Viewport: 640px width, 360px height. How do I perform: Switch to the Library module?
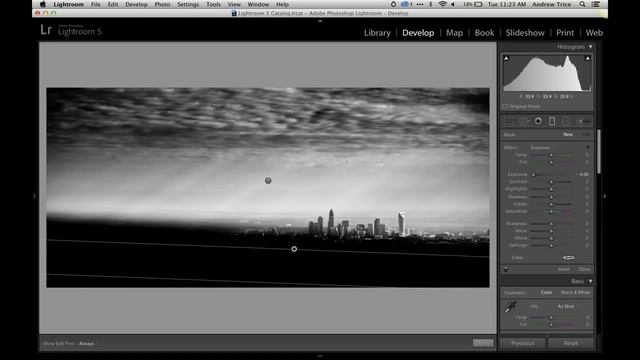(377, 33)
